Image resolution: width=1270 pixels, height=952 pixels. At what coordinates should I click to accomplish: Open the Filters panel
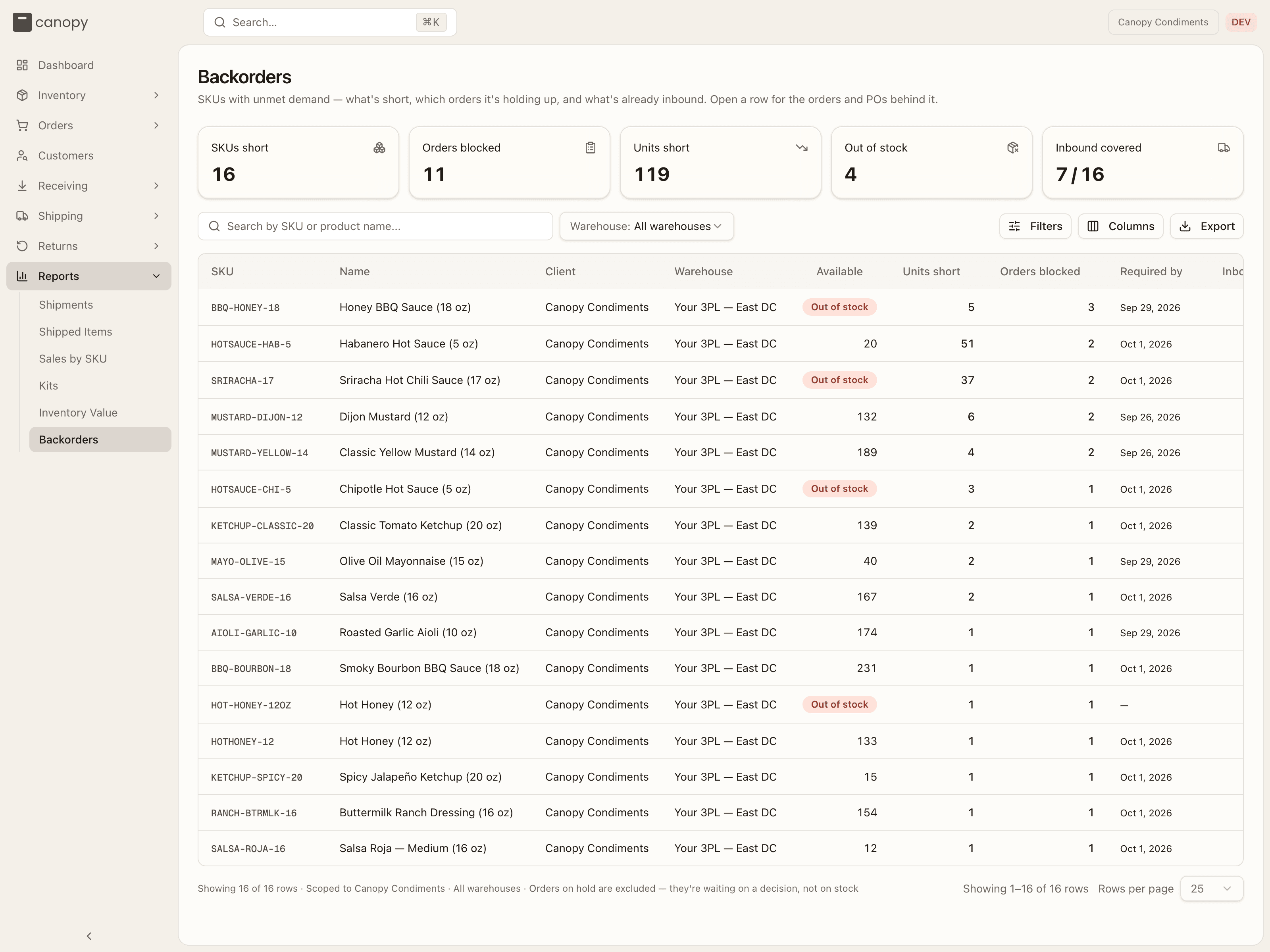1035,226
